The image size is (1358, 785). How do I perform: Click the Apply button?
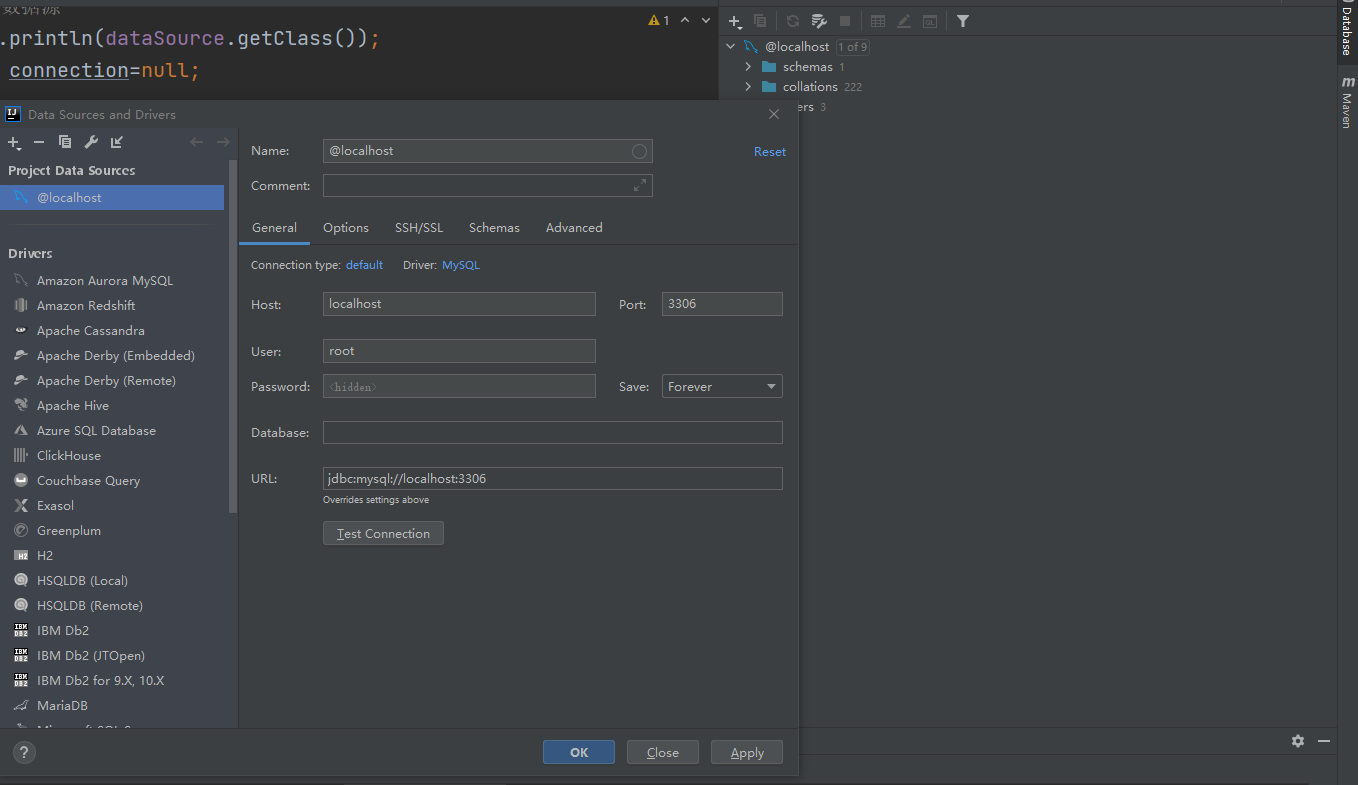[747, 753]
